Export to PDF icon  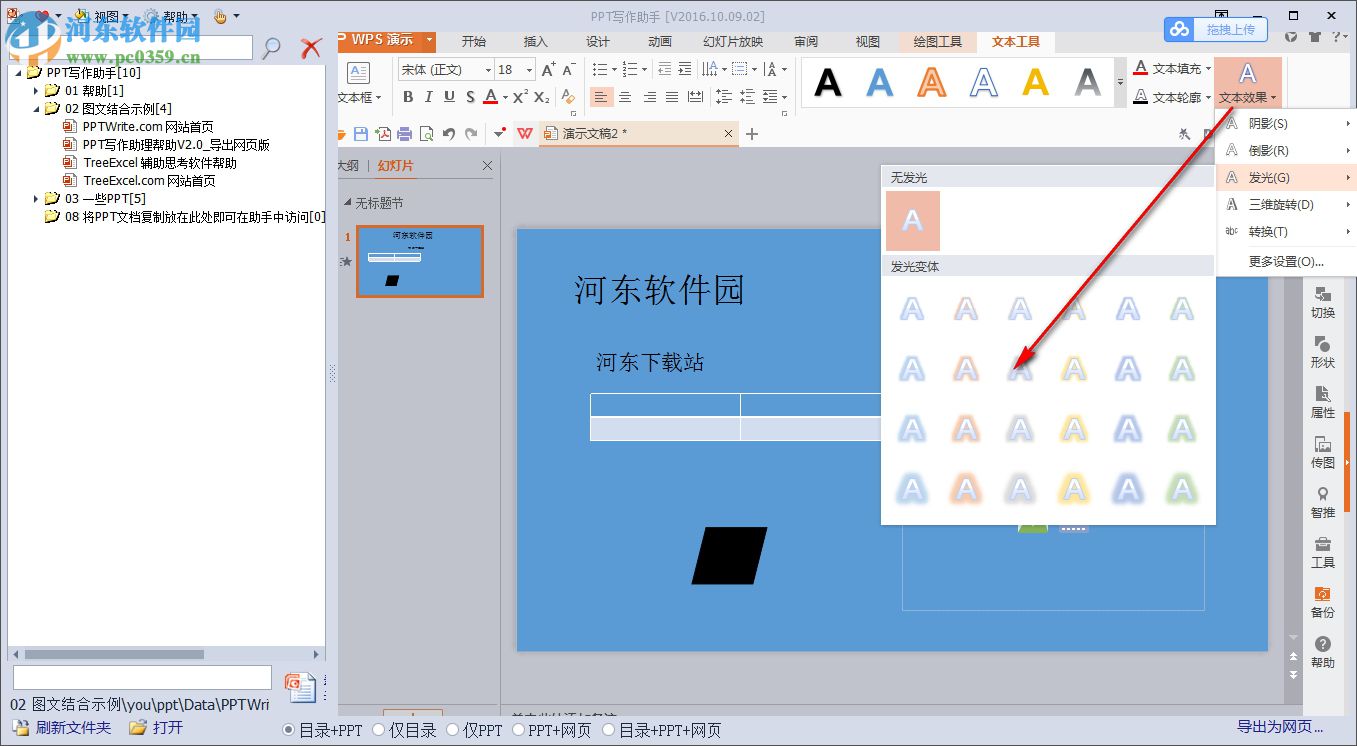point(383,134)
